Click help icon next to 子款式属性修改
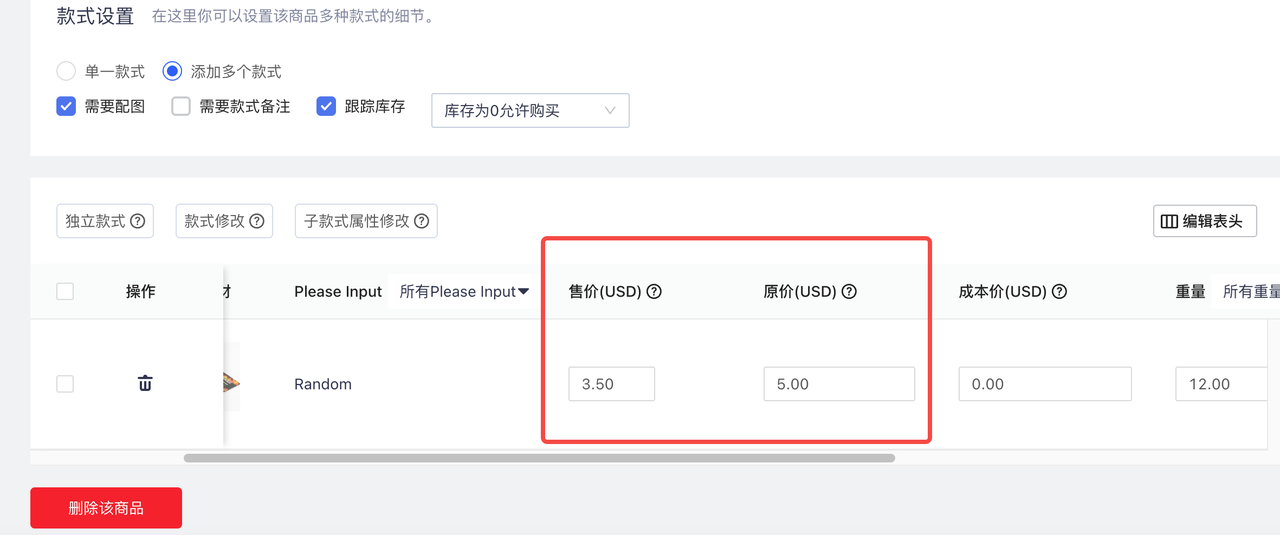 click(x=422, y=221)
